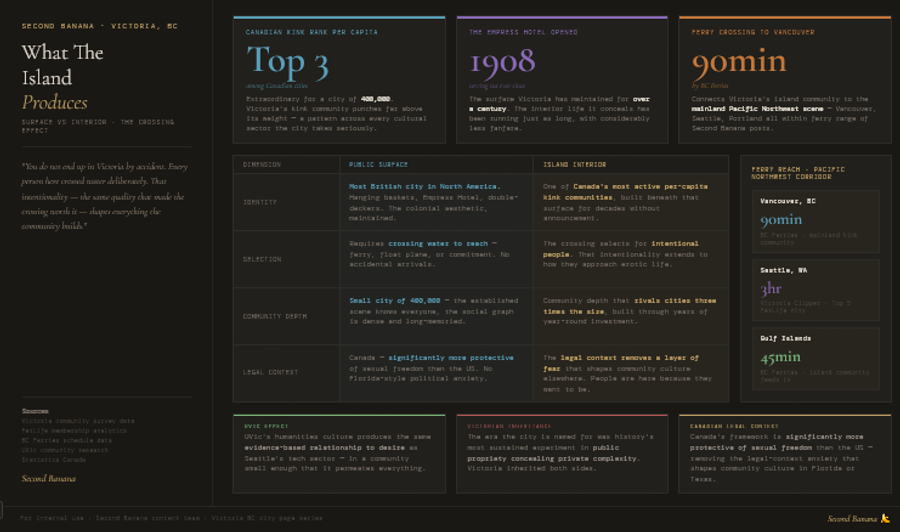Click the 'Victorian Inheritance' card heading
900x532 pixels.
click(509, 426)
